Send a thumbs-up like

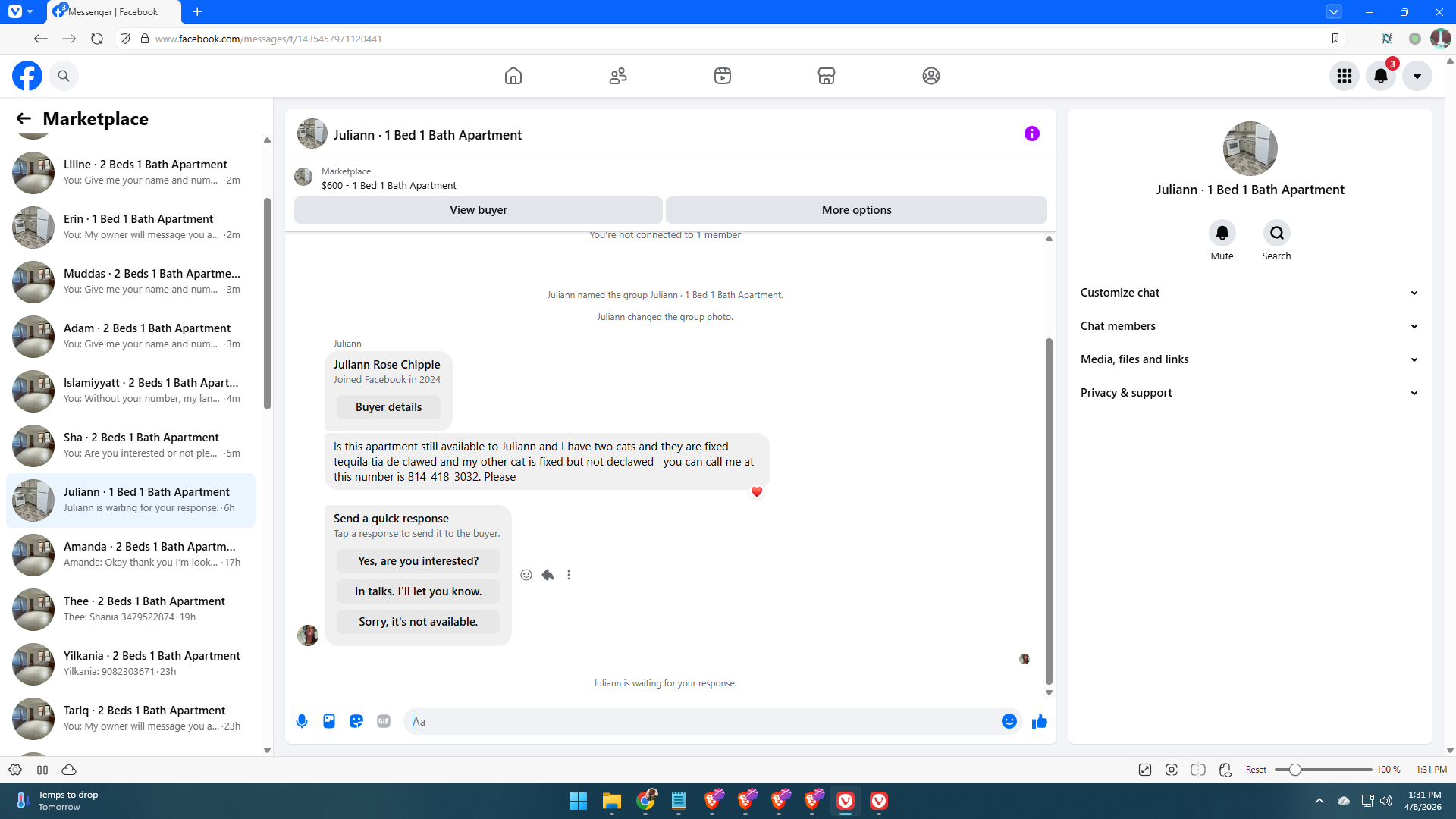click(1039, 721)
